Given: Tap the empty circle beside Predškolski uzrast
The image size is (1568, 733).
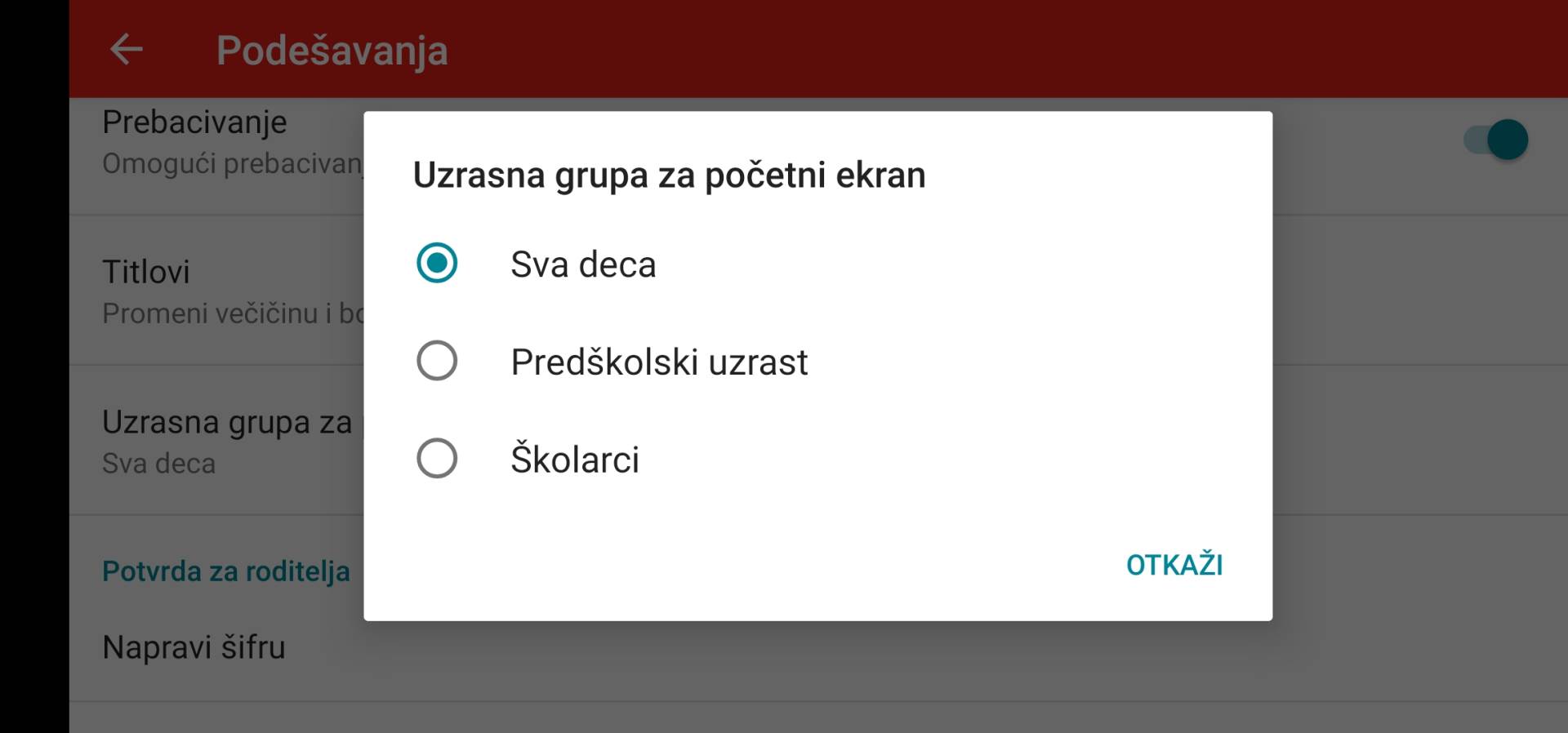Looking at the screenshot, I should [x=438, y=362].
